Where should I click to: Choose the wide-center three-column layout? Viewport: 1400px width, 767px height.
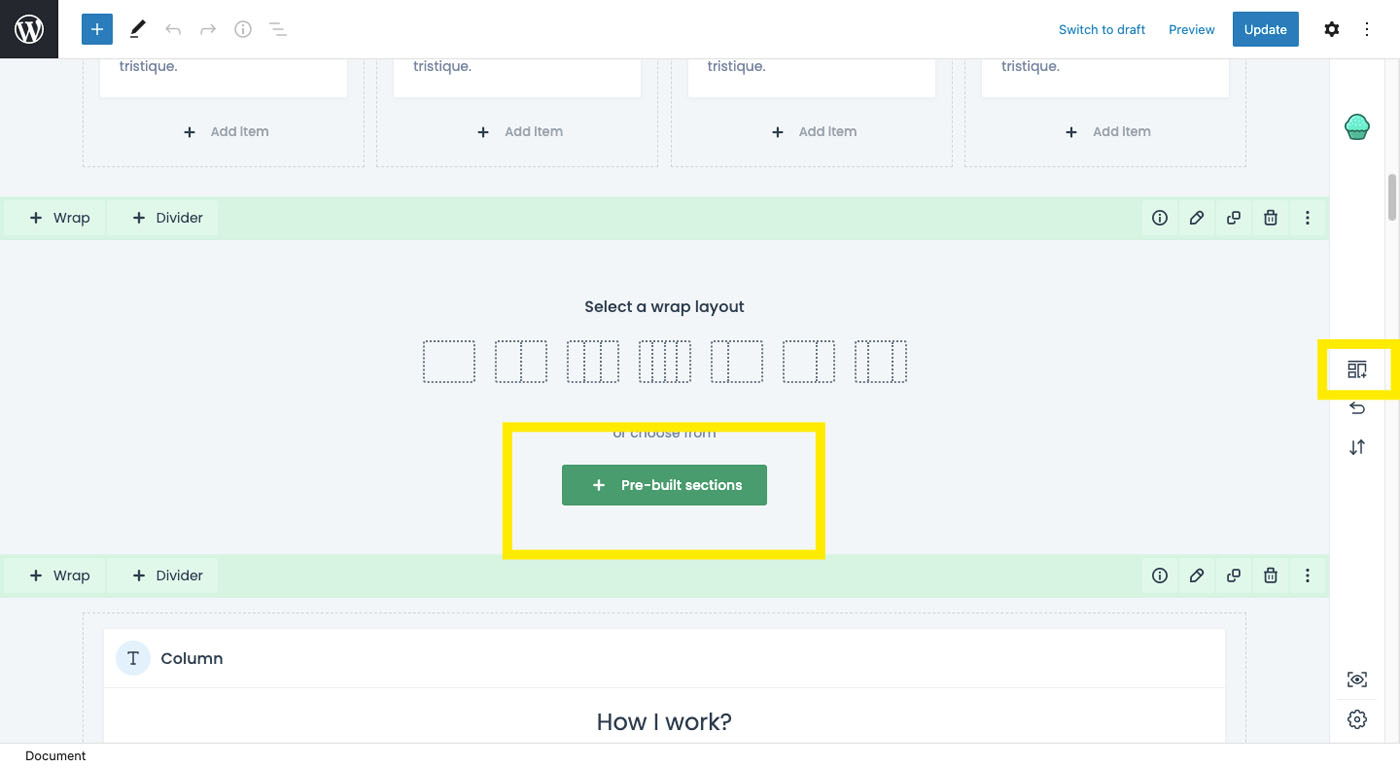pos(881,362)
